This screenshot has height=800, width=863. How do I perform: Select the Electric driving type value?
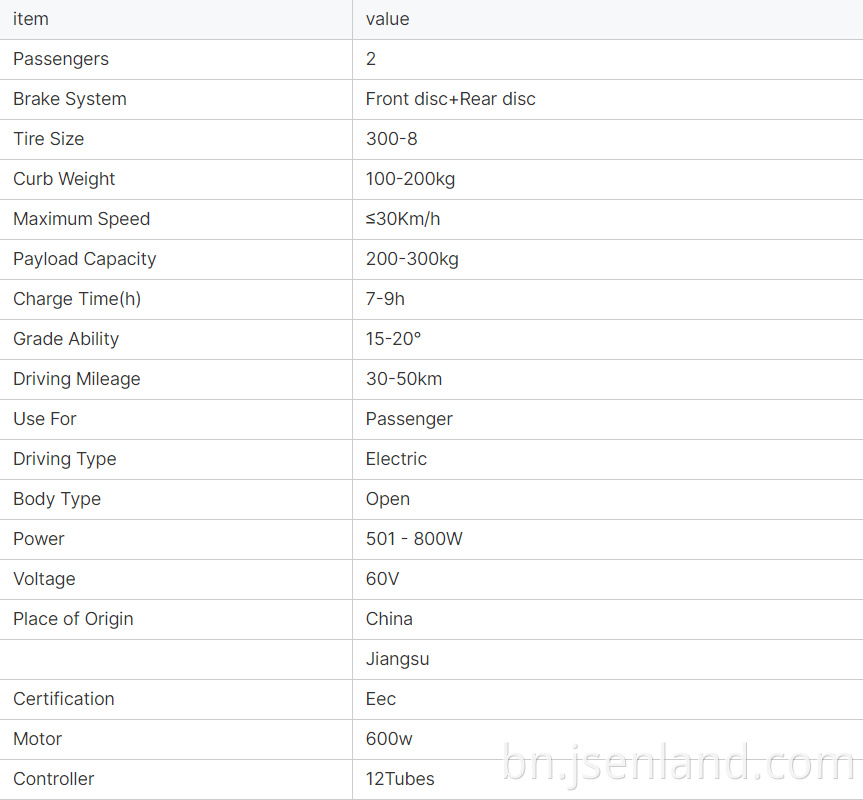point(396,459)
